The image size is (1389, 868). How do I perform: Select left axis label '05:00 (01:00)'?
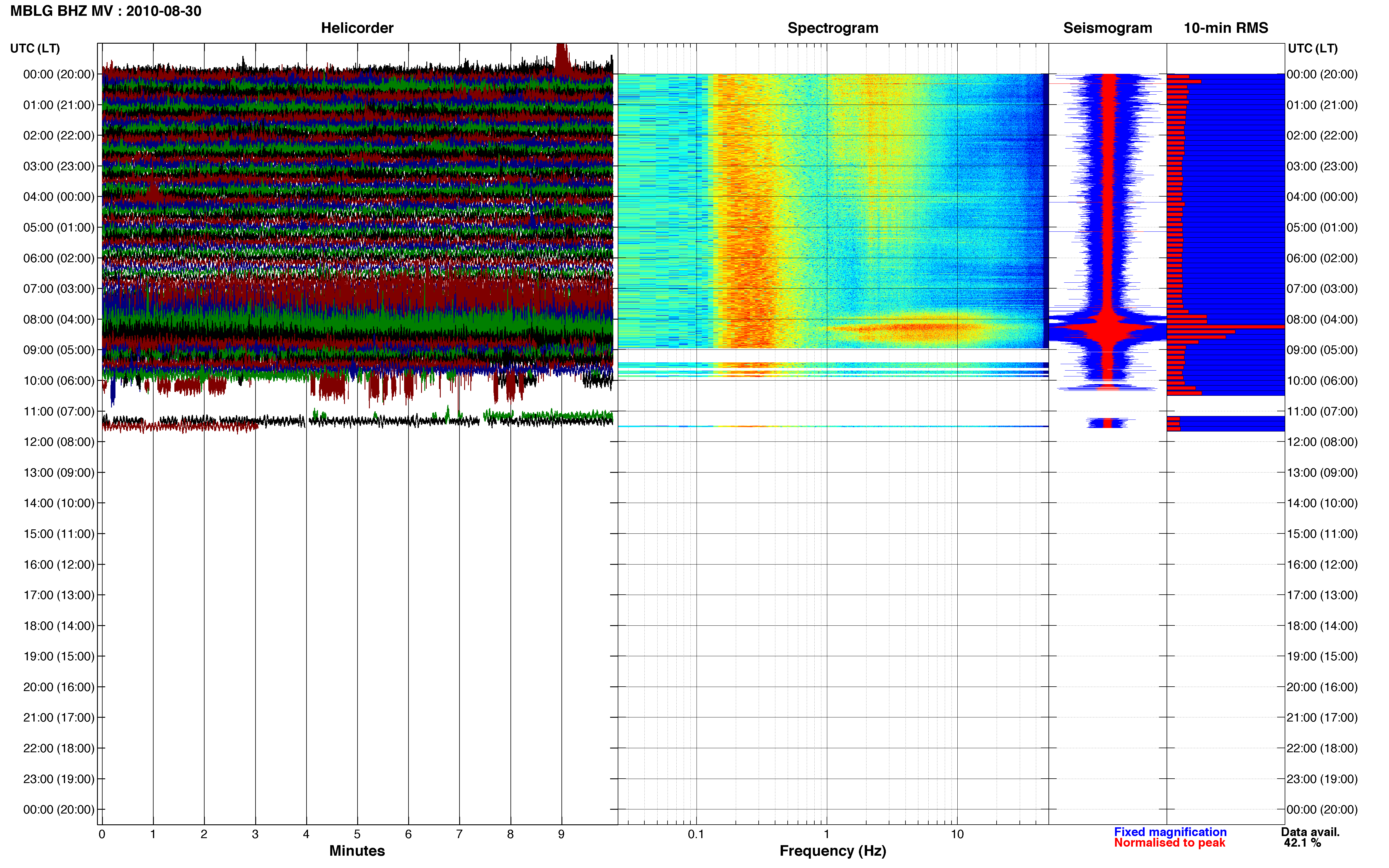tap(59, 227)
